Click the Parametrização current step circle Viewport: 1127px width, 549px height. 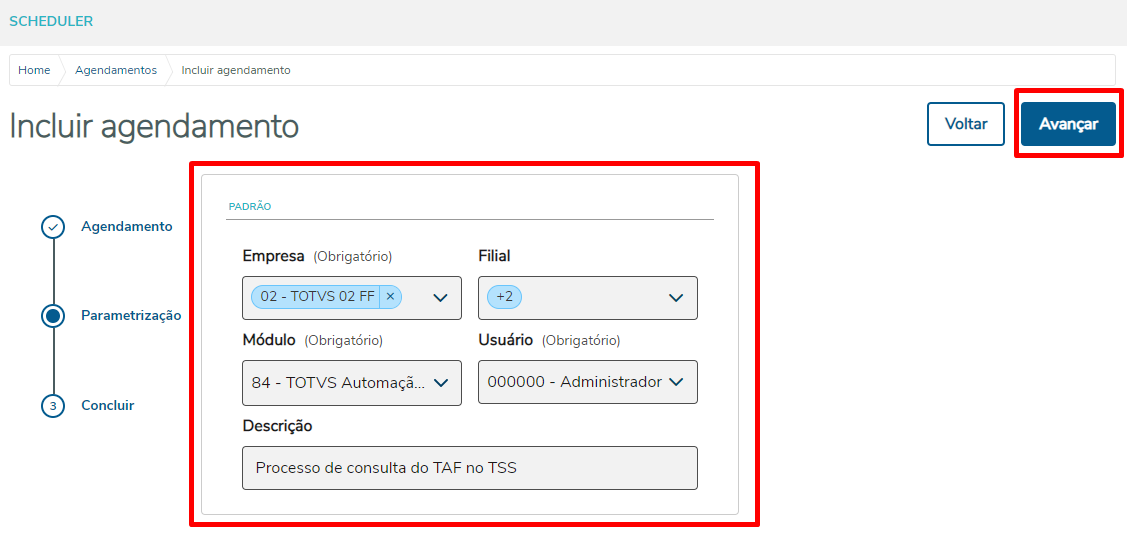click(52, 315)
